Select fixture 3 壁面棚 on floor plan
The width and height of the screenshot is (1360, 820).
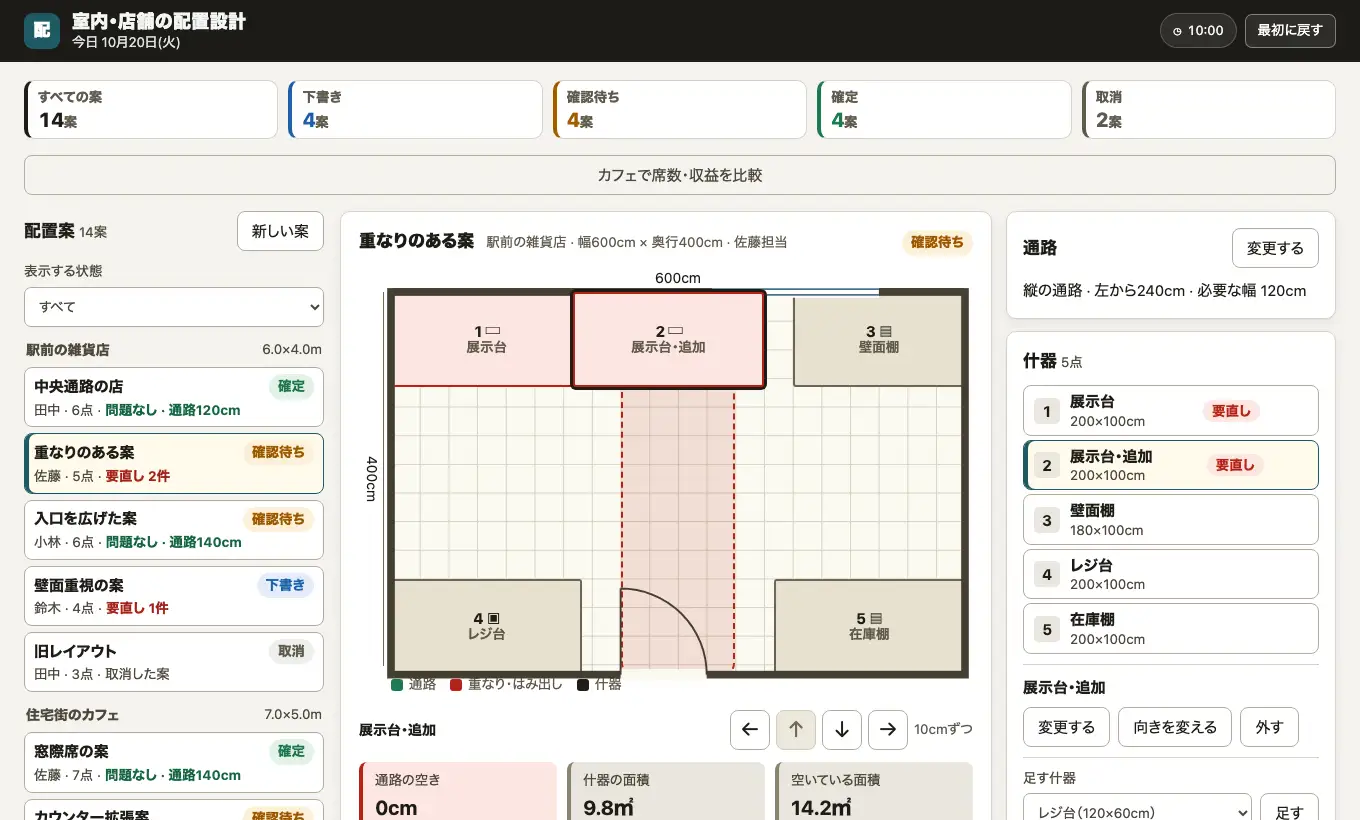[x=878, y=340]
